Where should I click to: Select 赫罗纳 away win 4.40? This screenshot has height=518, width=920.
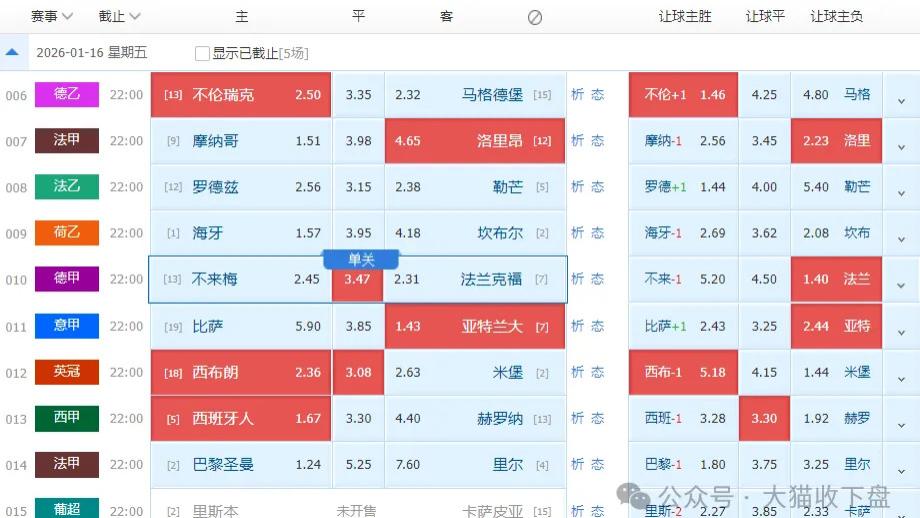pos(475,419)
